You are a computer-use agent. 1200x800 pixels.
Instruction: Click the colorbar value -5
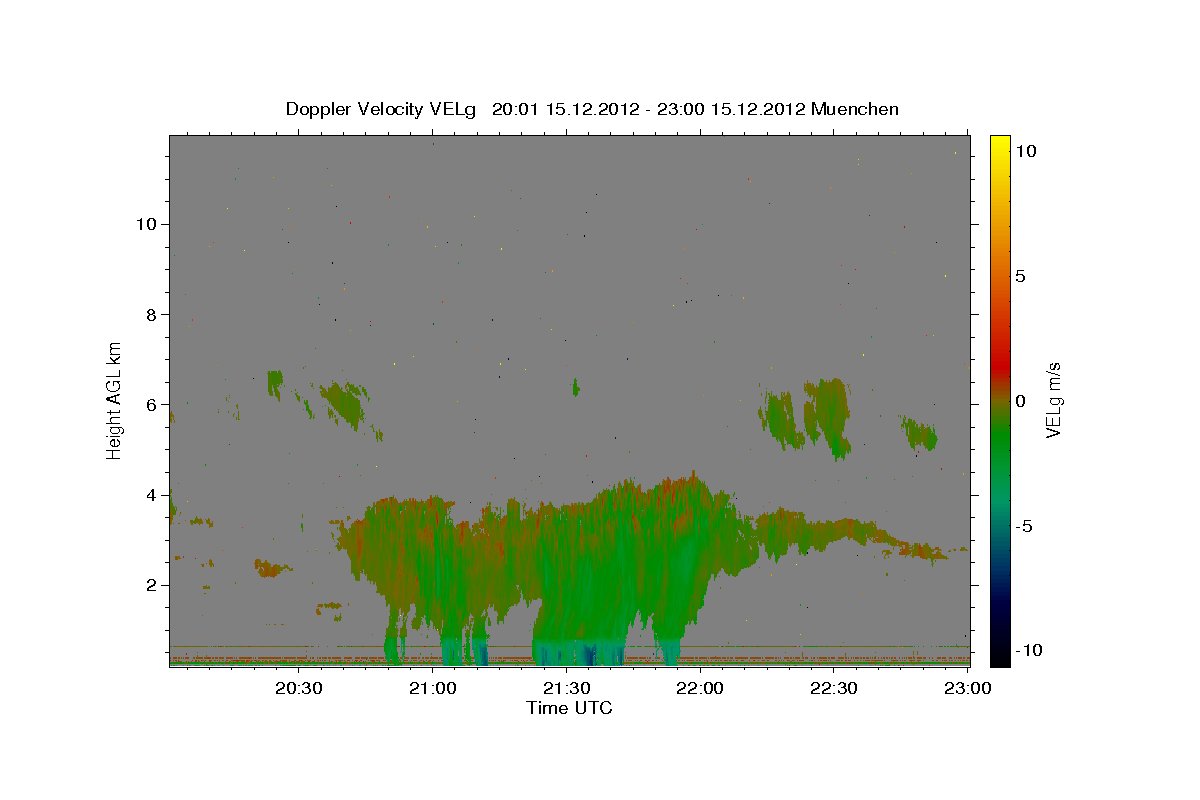[1023, 526]
